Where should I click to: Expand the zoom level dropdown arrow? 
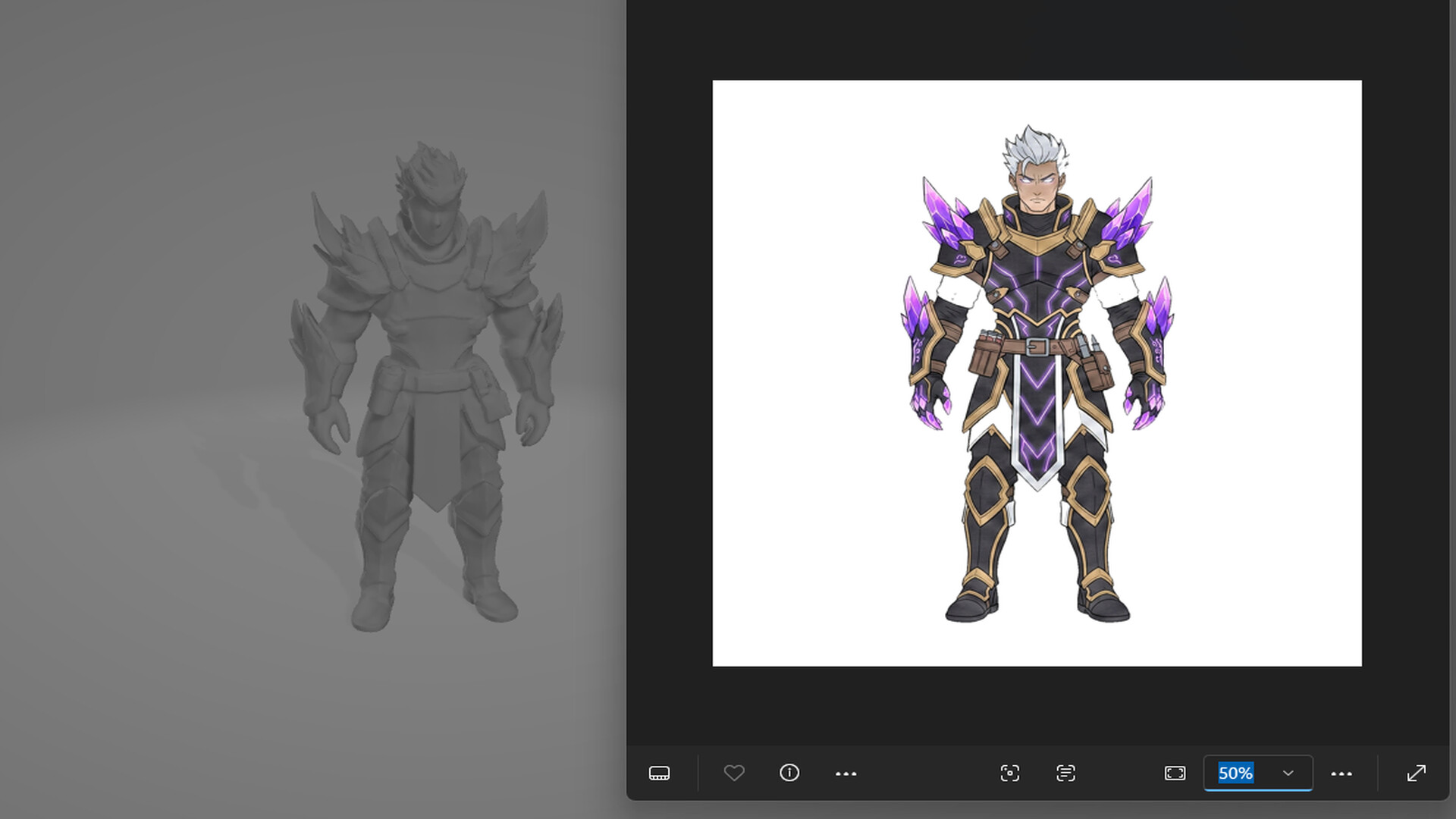[x=1288, y=773]
